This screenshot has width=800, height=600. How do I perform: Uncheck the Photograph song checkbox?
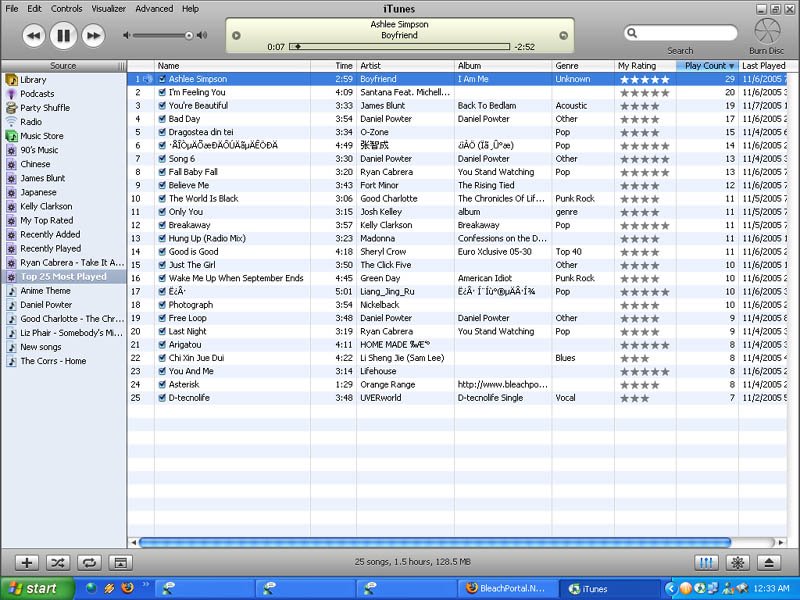tap(162, 305)
